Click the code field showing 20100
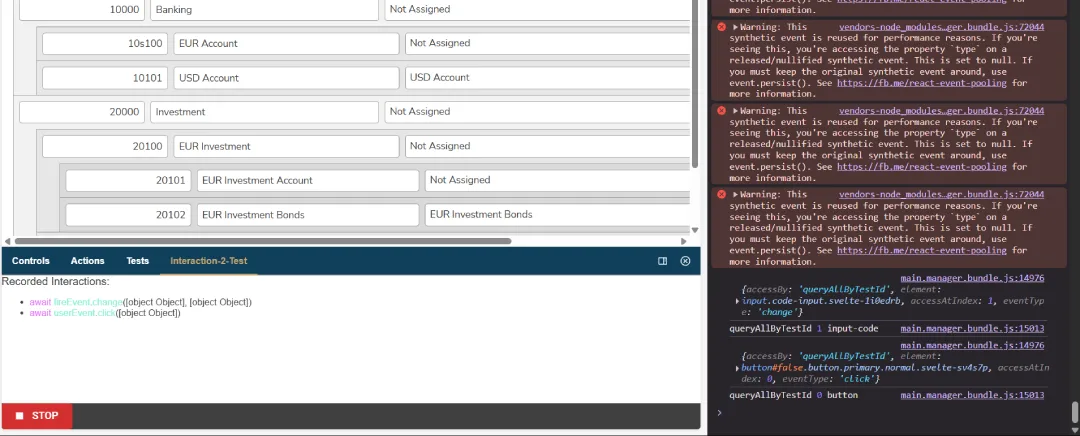Viewport: 1080px width, 436px height. pos(105,147)
